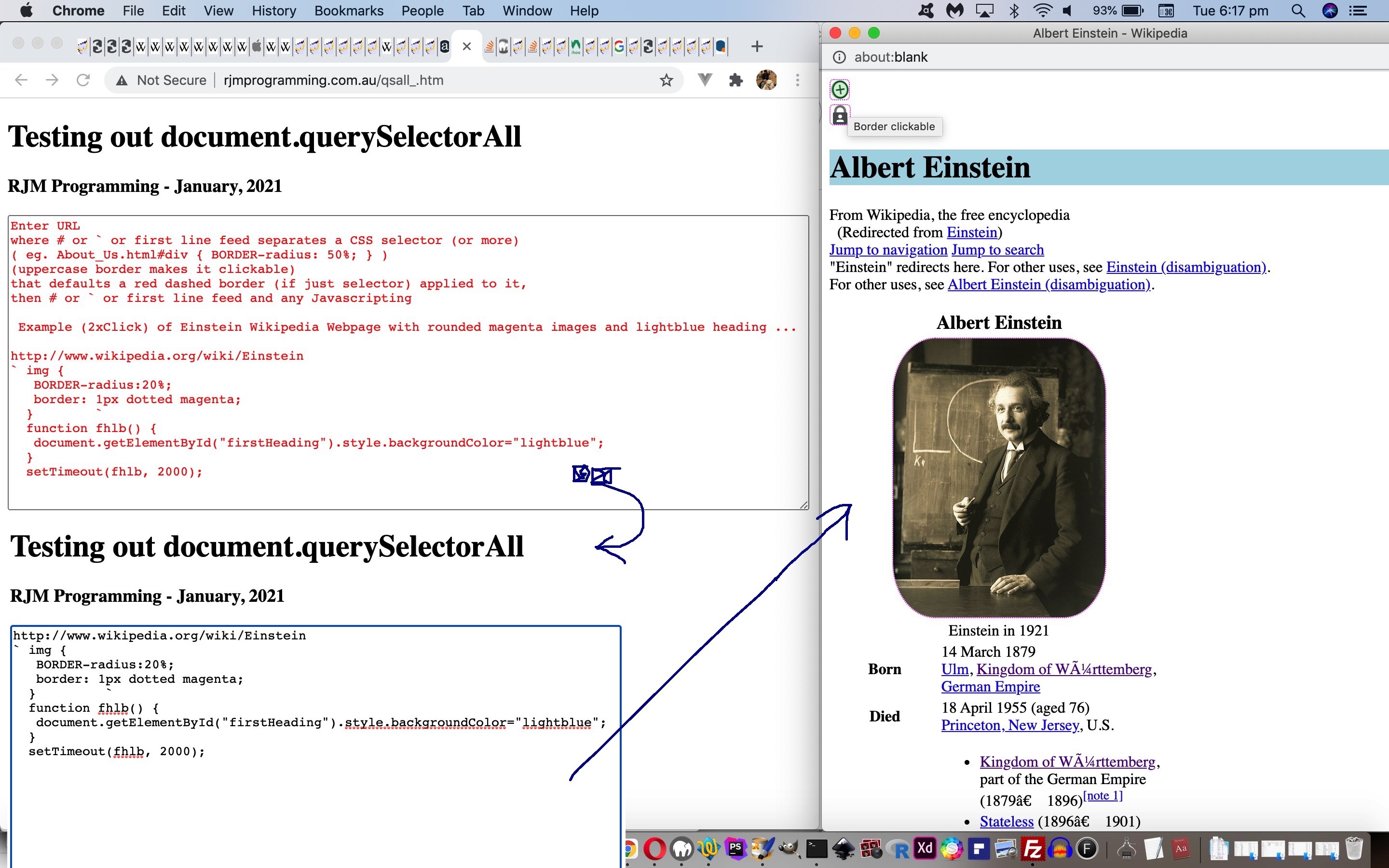The image size is (1389, 868).
Task: Bookmark this page with star icon
Action: 666,81
